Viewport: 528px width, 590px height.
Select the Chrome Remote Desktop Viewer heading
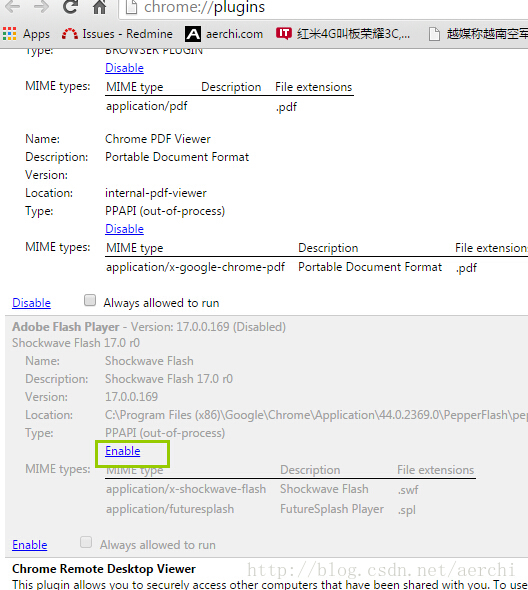click(x=104, y=569)
